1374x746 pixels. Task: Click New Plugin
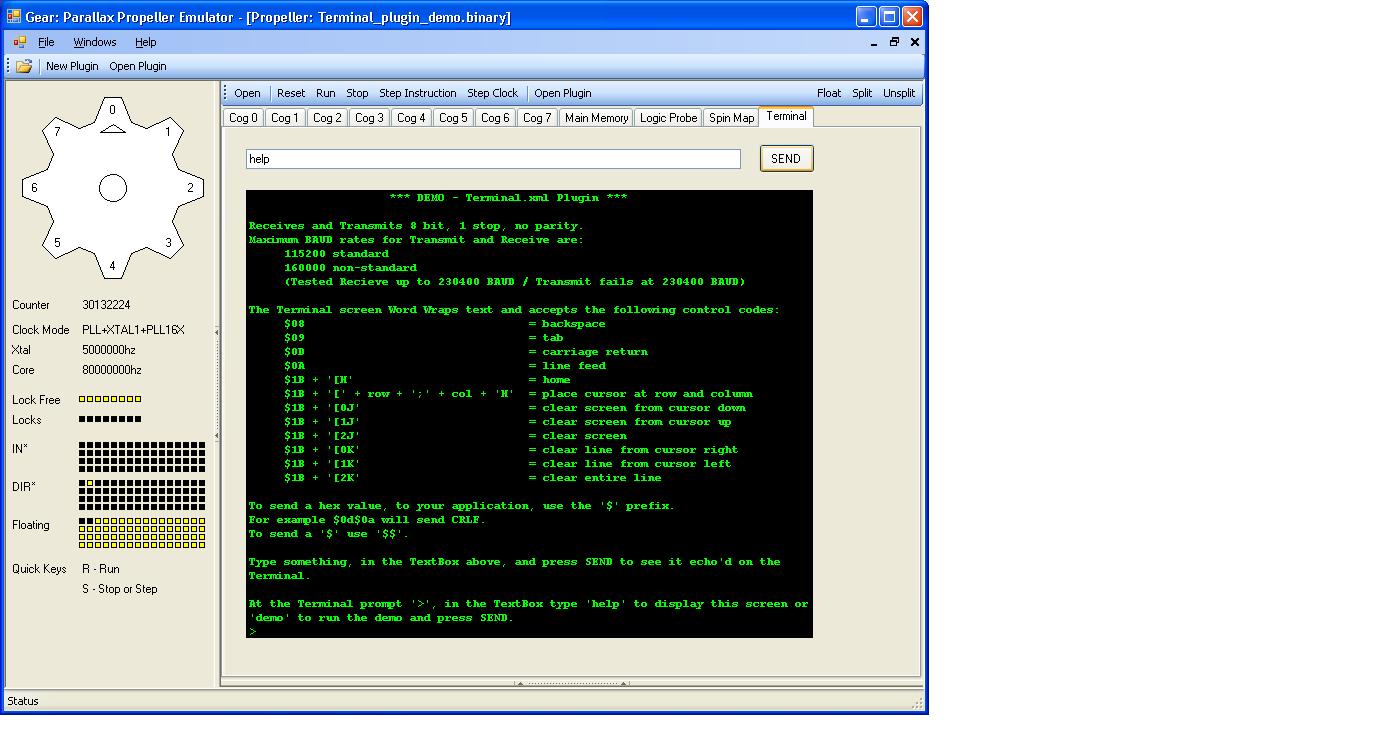tap(72, 65)
